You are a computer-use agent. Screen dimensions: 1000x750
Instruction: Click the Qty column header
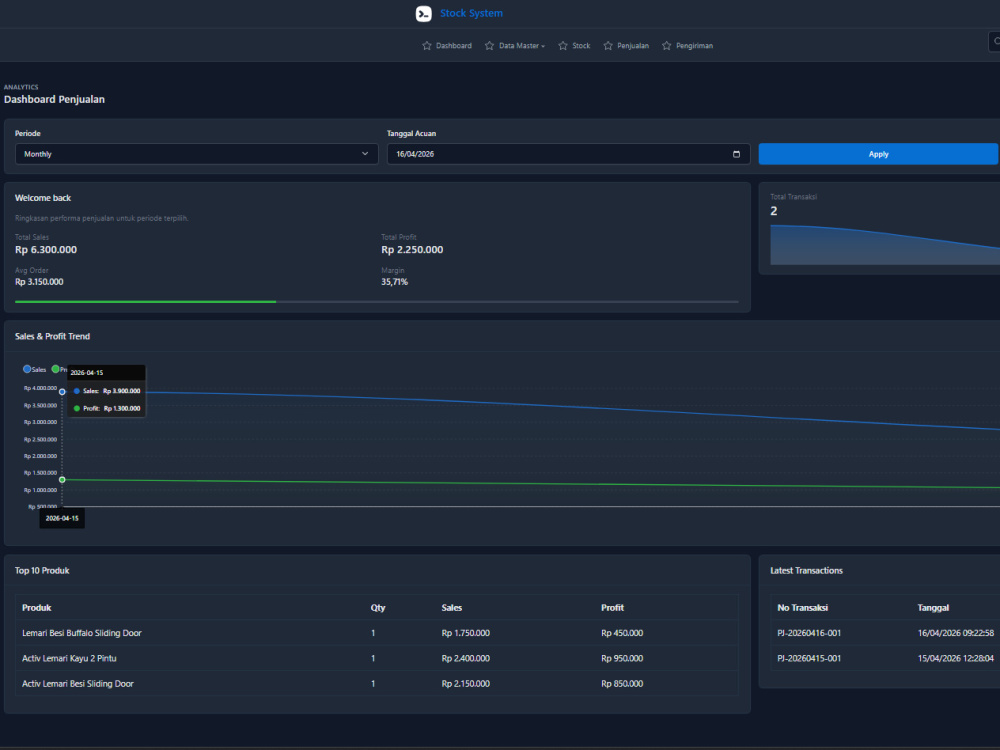click(x=378, y=608)
